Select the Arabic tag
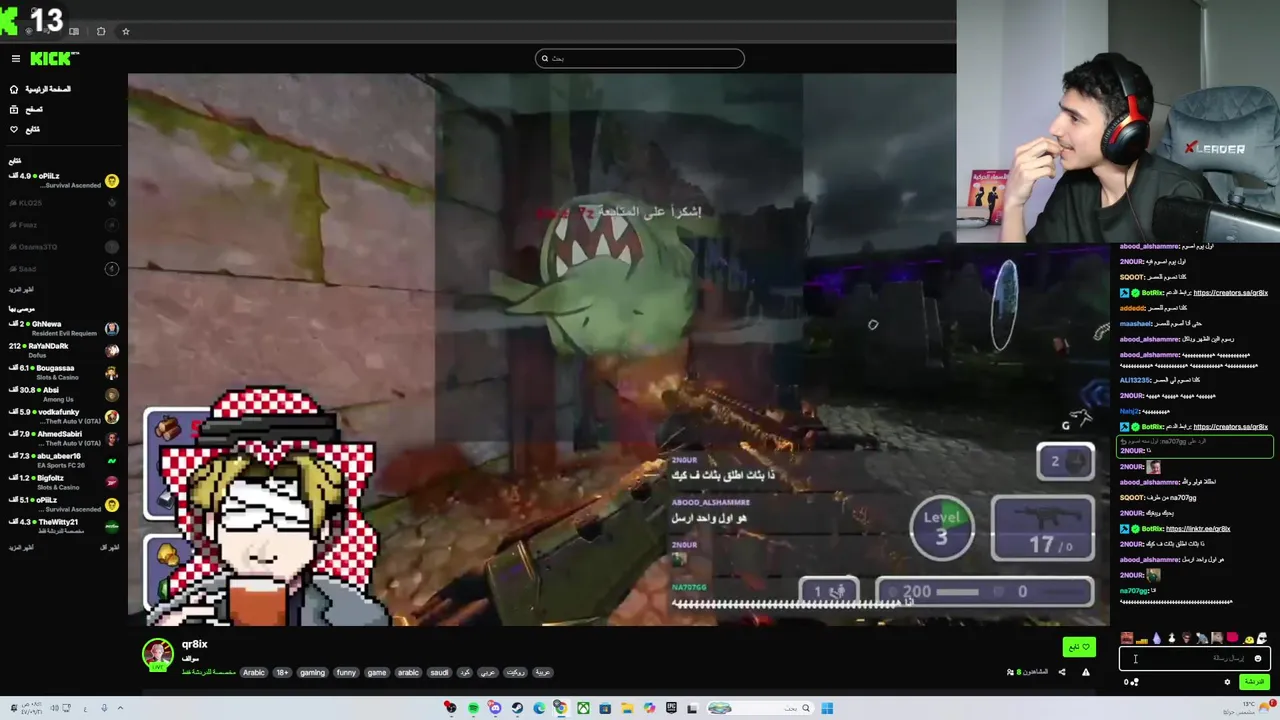The image size is (1280, 720). pyautogui.click(x=254, y=672)
